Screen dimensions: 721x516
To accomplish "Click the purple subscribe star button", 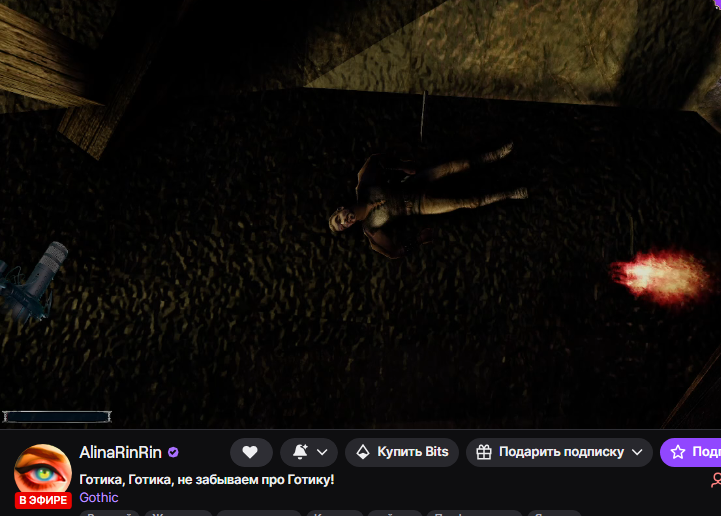I will pyautogui.click(x=691, y=452).
